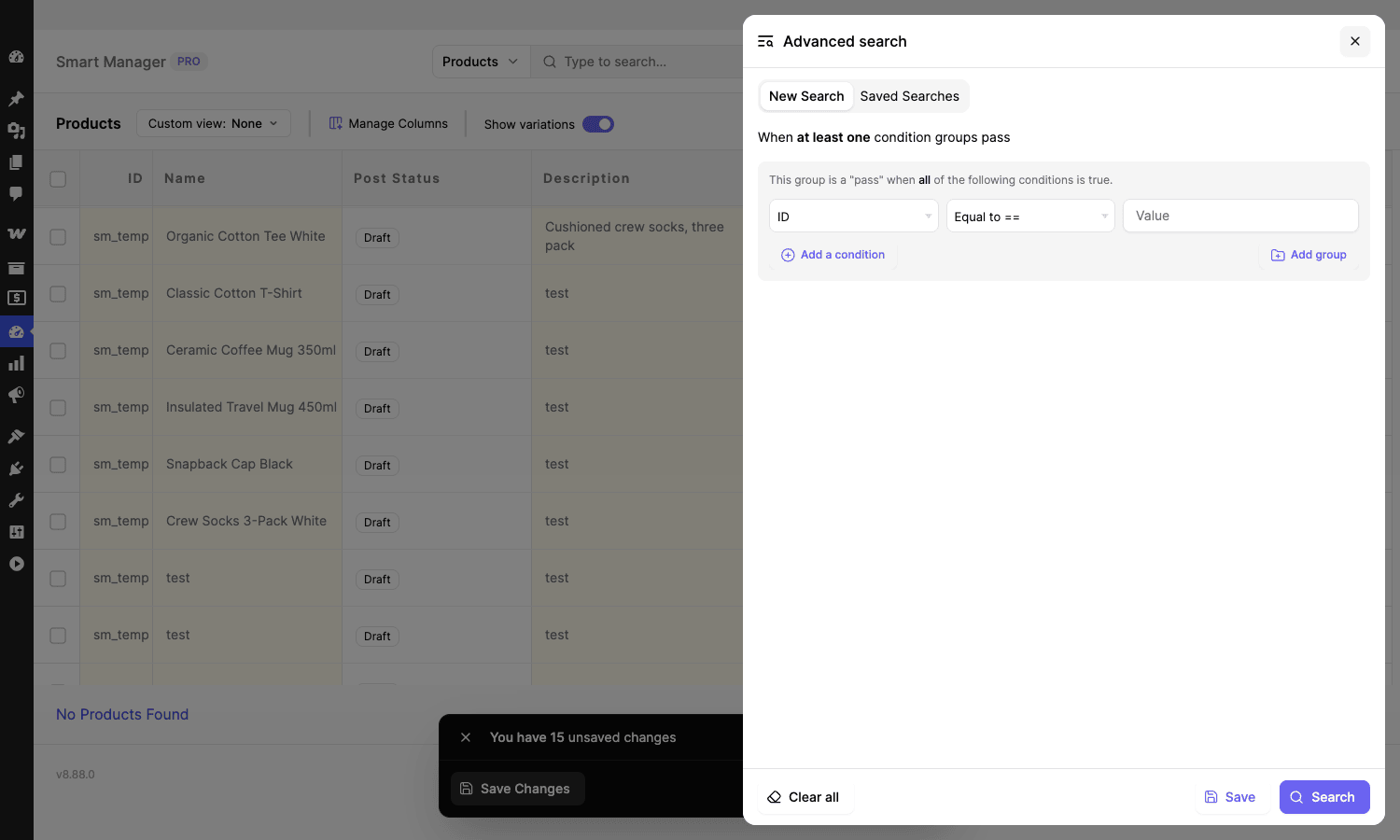1400x840 pixels.
Task: Open the Comments bubble icon in sidebar
Action: (x=16, y=194)
